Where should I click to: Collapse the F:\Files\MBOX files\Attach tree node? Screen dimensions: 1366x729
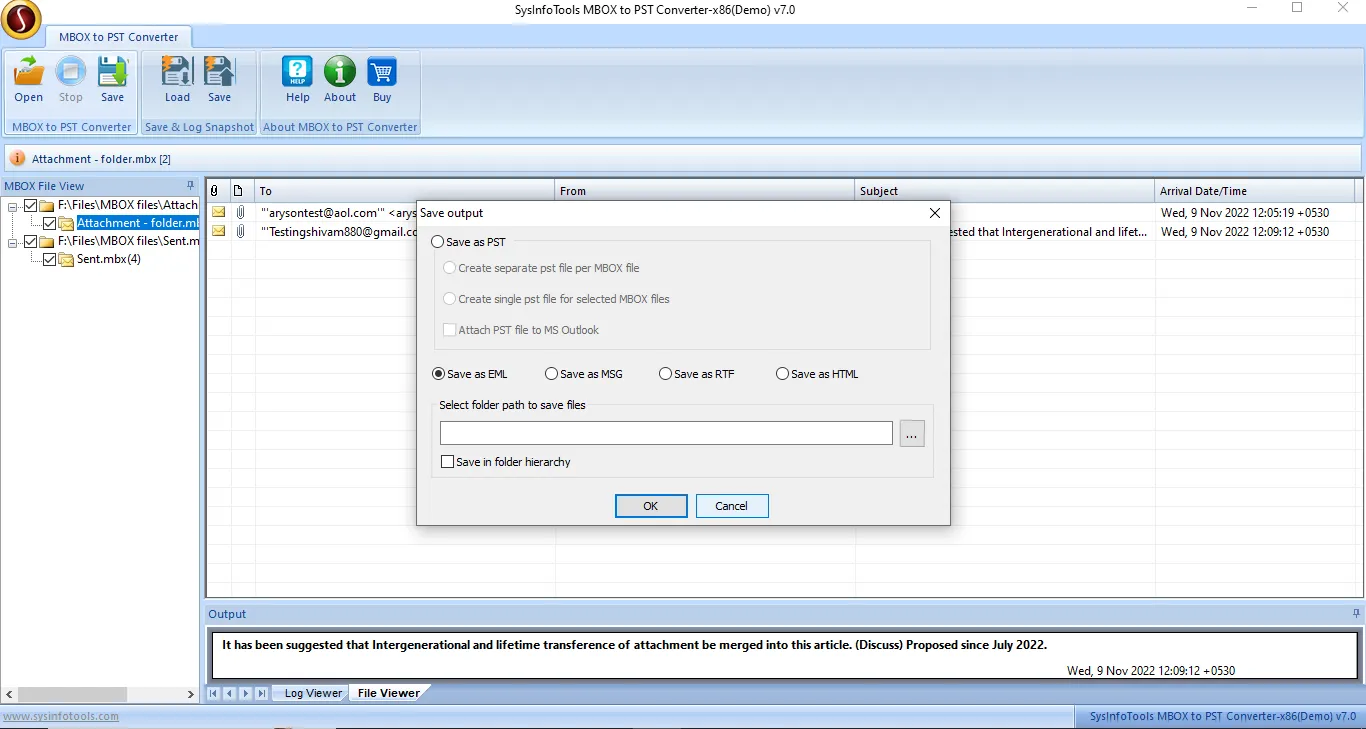[x=13, y=205]
